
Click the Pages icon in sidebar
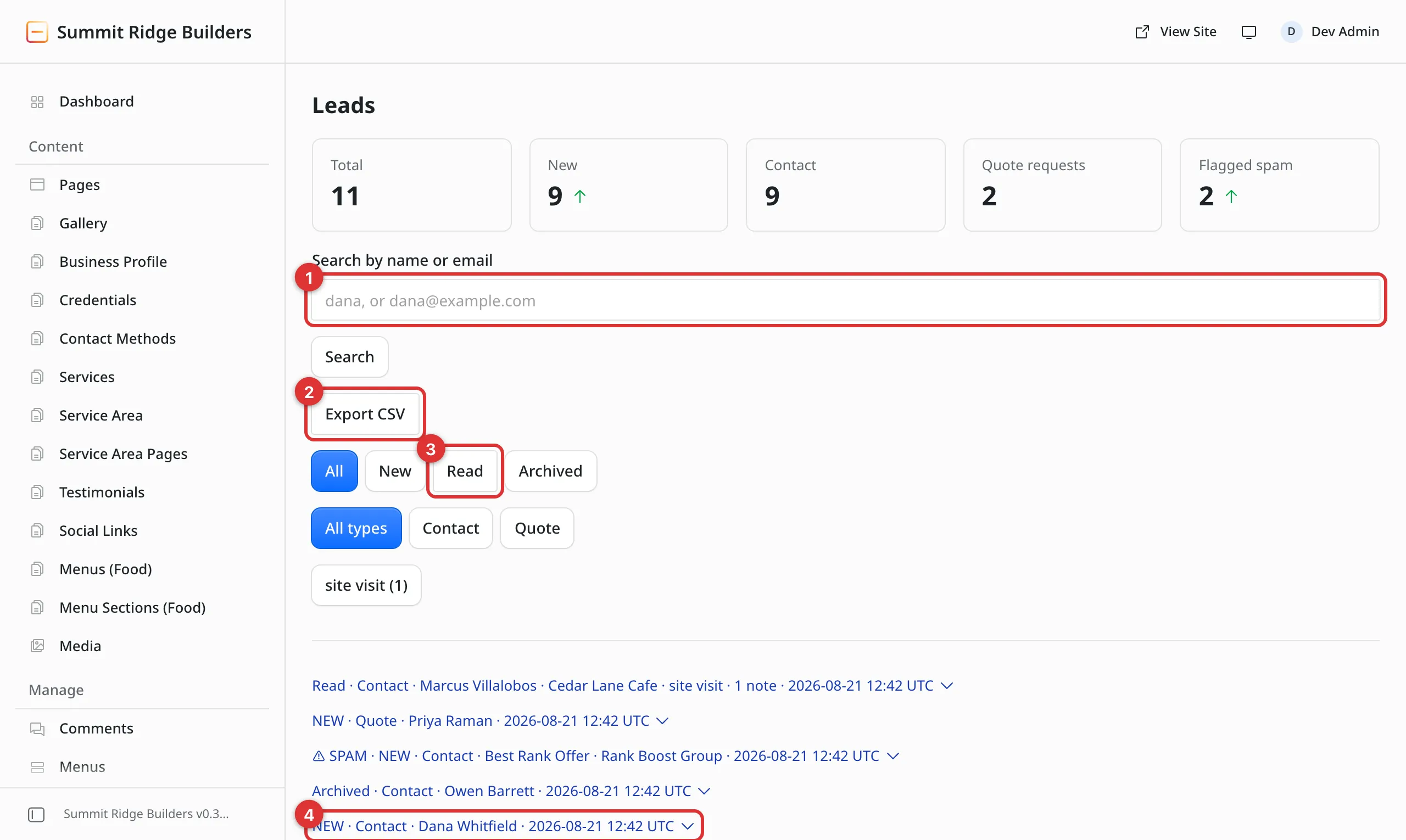37,185
